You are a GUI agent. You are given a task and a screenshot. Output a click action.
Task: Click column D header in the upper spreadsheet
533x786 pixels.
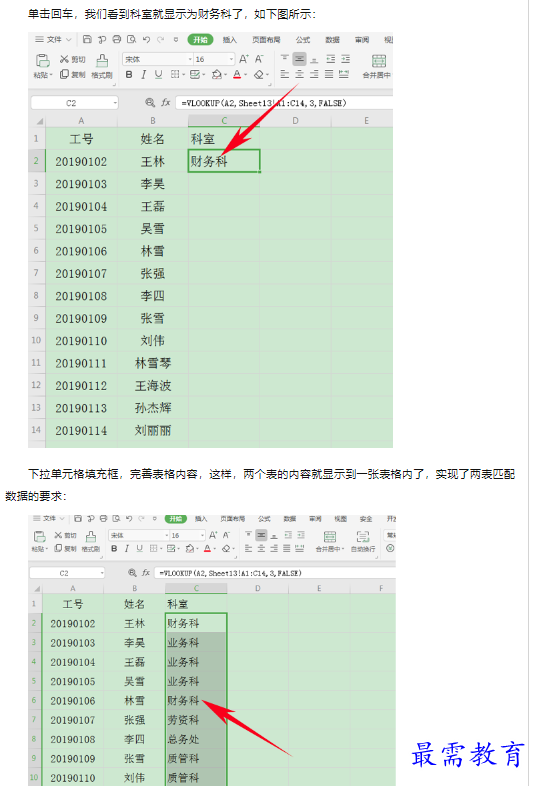click(x=295, y=121)
